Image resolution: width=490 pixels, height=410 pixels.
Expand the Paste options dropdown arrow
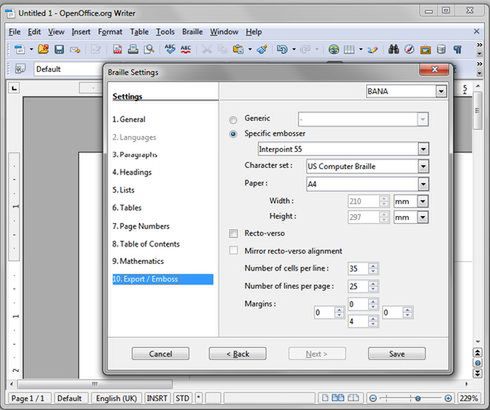pos(250,49)
